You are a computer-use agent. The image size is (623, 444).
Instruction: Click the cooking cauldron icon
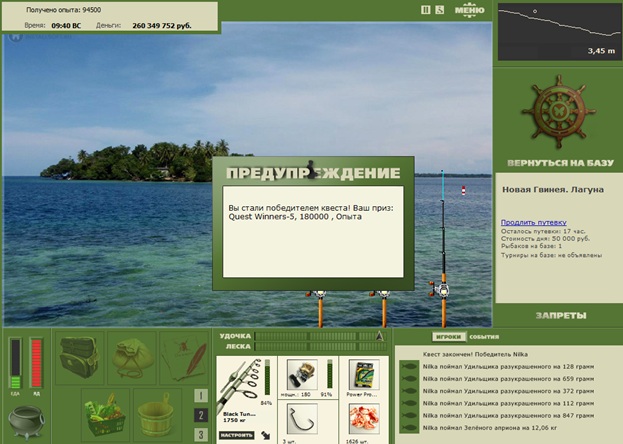26,422
